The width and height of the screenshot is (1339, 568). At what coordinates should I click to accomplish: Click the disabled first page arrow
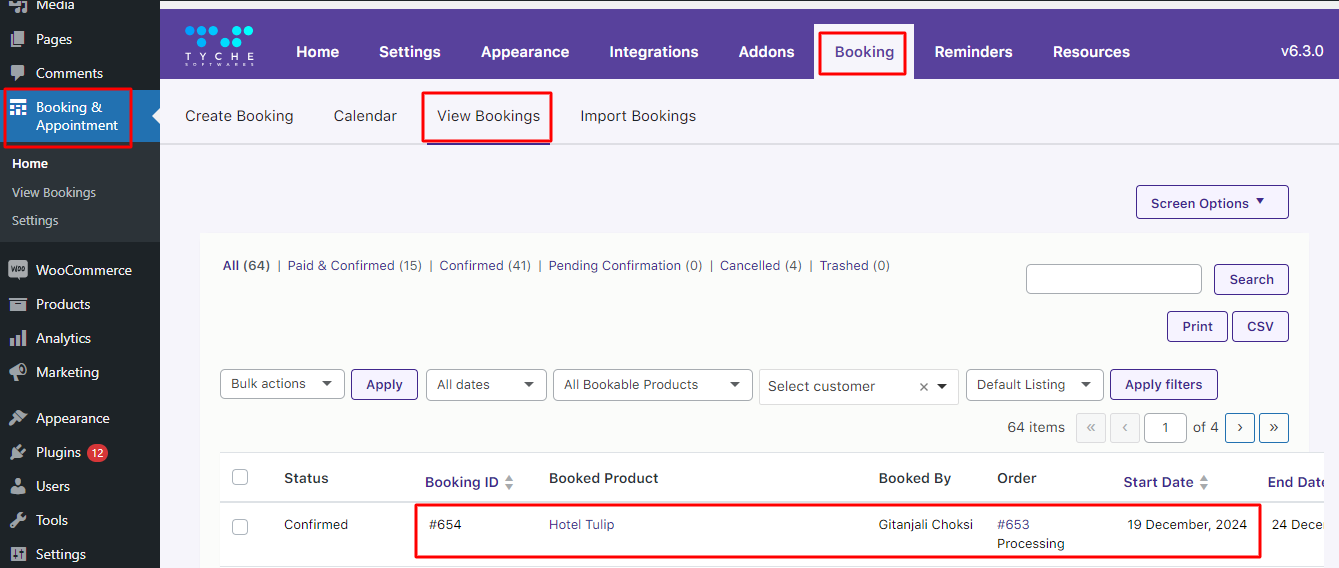pyautogui.click(x=1091, y=427)
